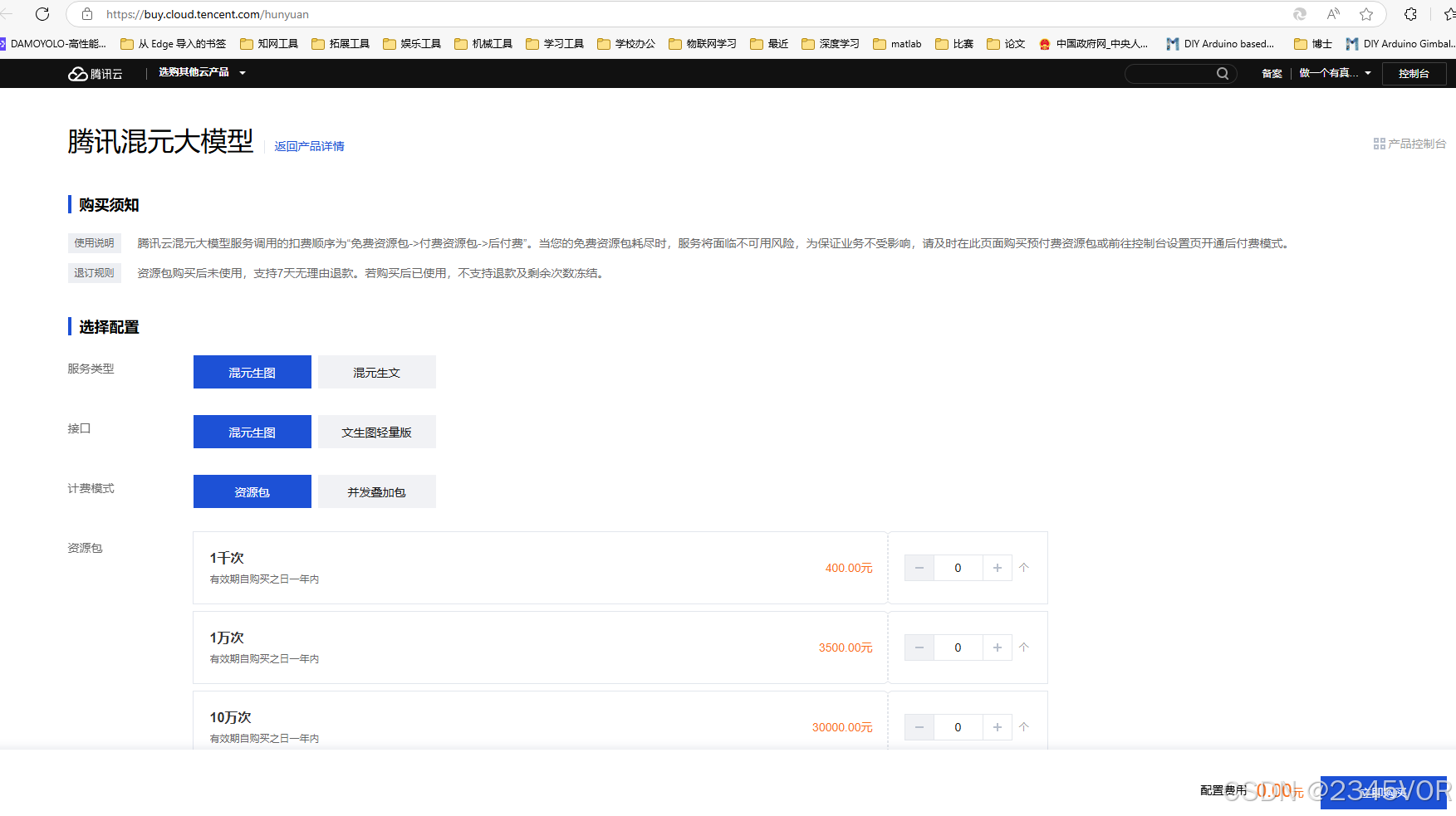Open the DAMOYOLO bookmark
This screenshot has height=816, width=1456.
[x=53, y=44]
